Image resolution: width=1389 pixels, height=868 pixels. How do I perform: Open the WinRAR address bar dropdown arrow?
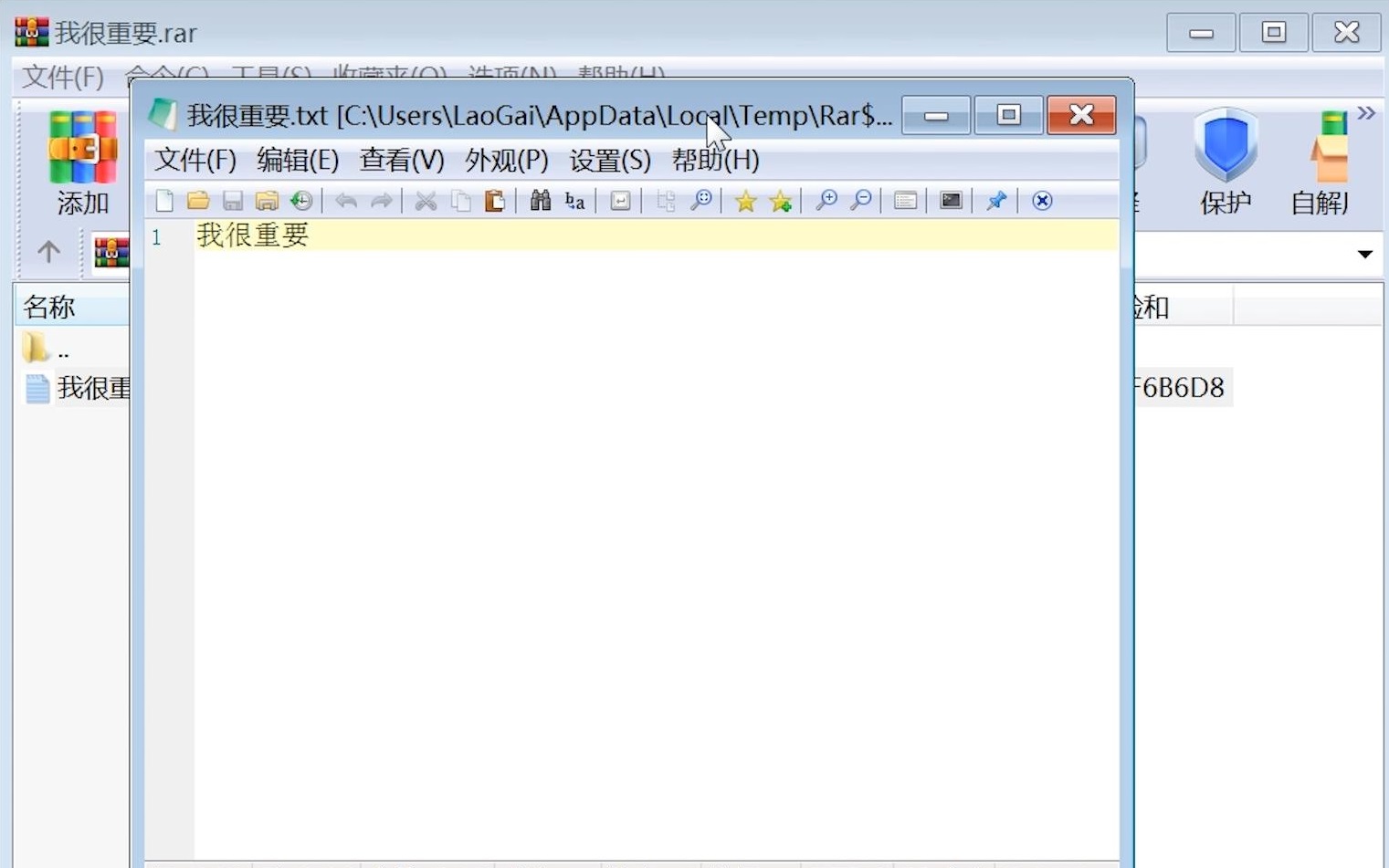click(x=1365, y=254)
